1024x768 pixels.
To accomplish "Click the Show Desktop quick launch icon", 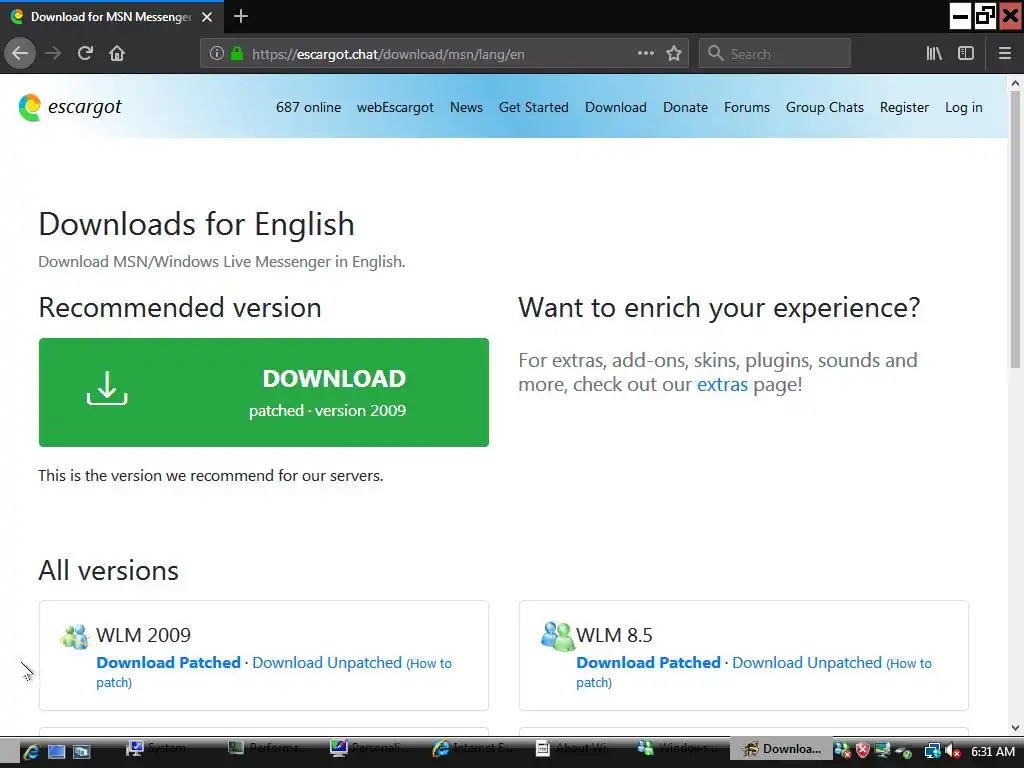I will pos(56,751).
